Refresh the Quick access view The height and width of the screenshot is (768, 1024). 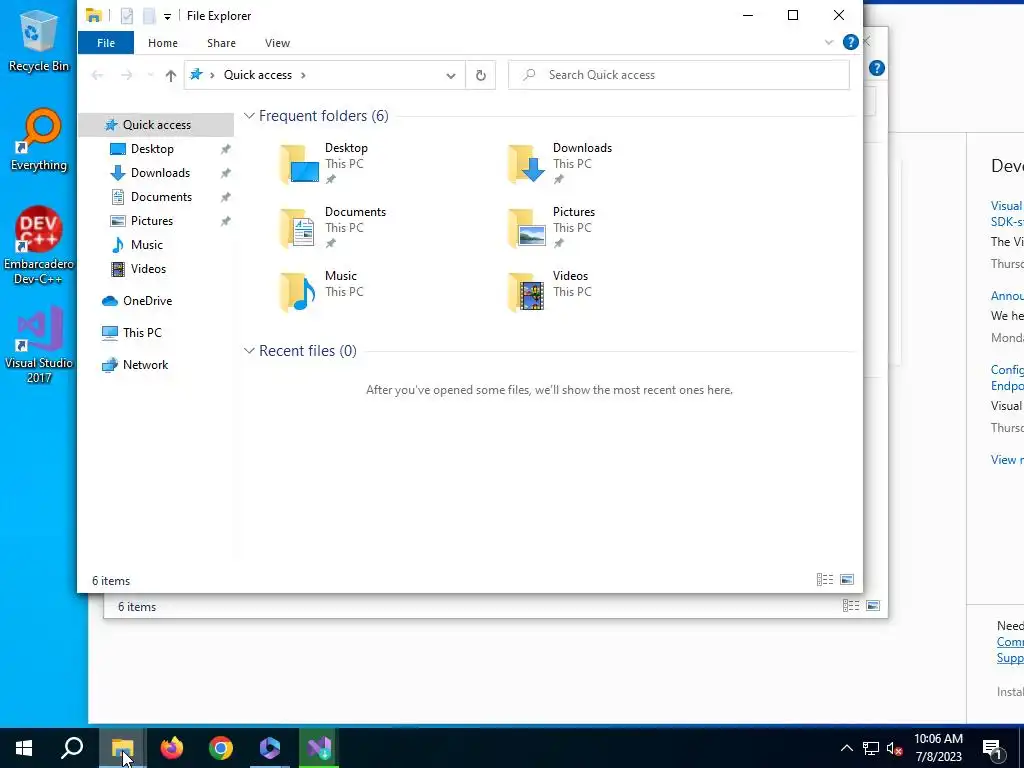pyautogui.click(x=481, y=75)
